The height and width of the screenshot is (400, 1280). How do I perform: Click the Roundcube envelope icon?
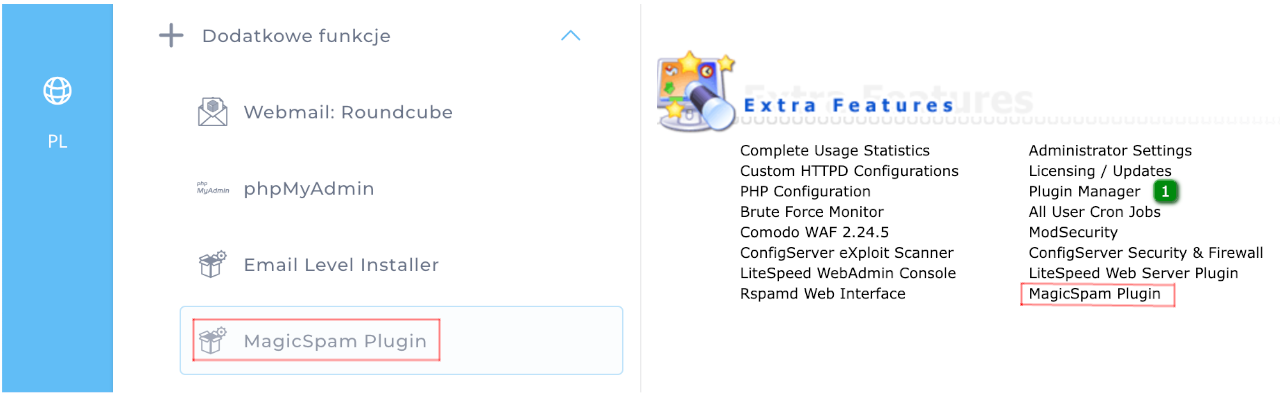pyautogui.click(x=212, y=112)
